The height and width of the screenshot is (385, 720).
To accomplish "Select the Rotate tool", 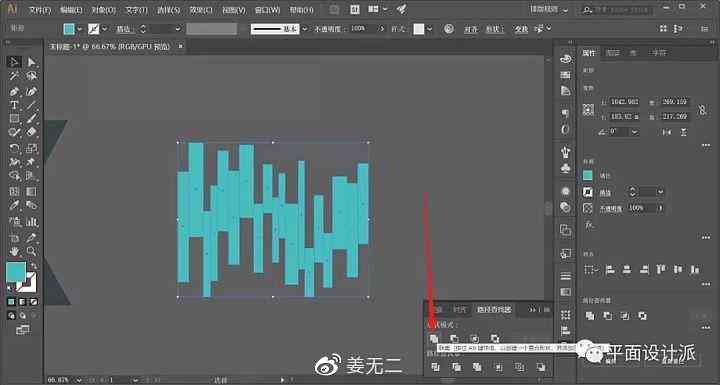I will click(14, 148).
